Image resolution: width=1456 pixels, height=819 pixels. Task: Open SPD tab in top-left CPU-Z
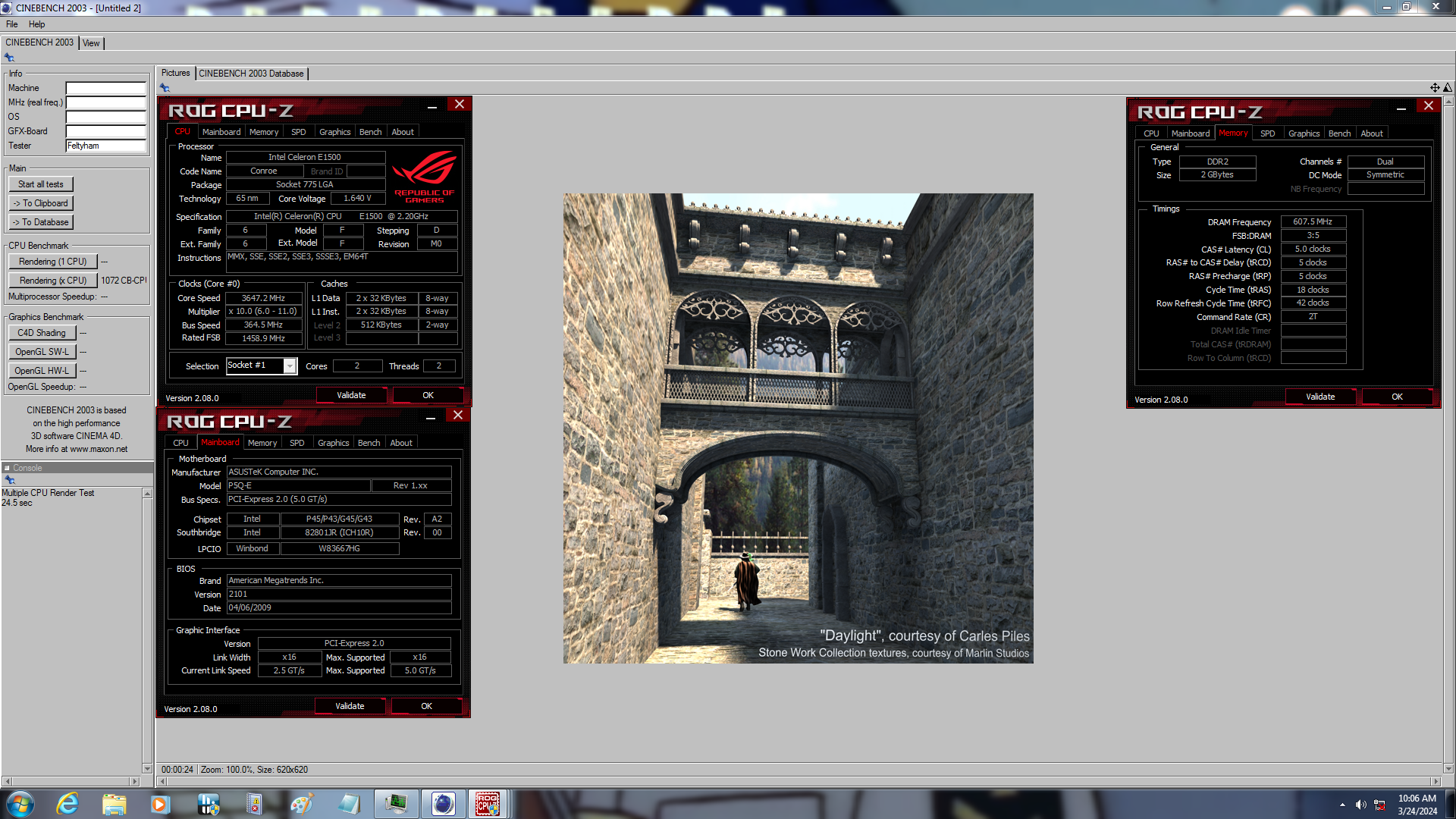click(299, 132)
